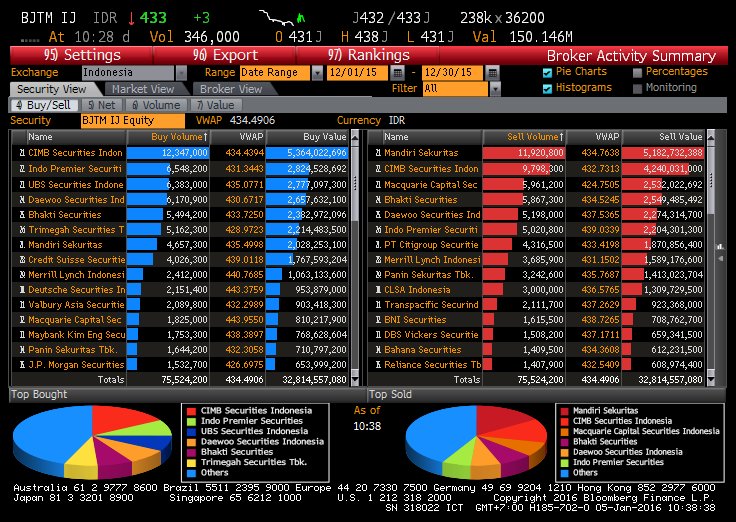This screenshot has width=736, height=522.
Task: Click the Export button
Action: click(x=224, y=55)
